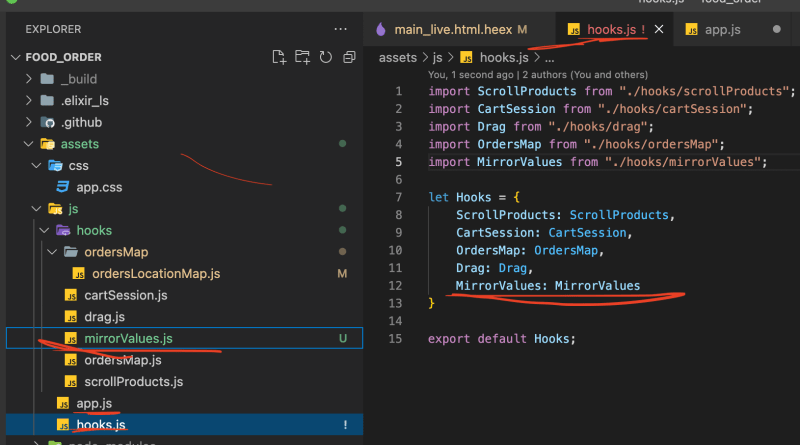Click the M status badge on ordersLocationMap.js
This screenshot has height=445, width=800.
click(342, 274)
